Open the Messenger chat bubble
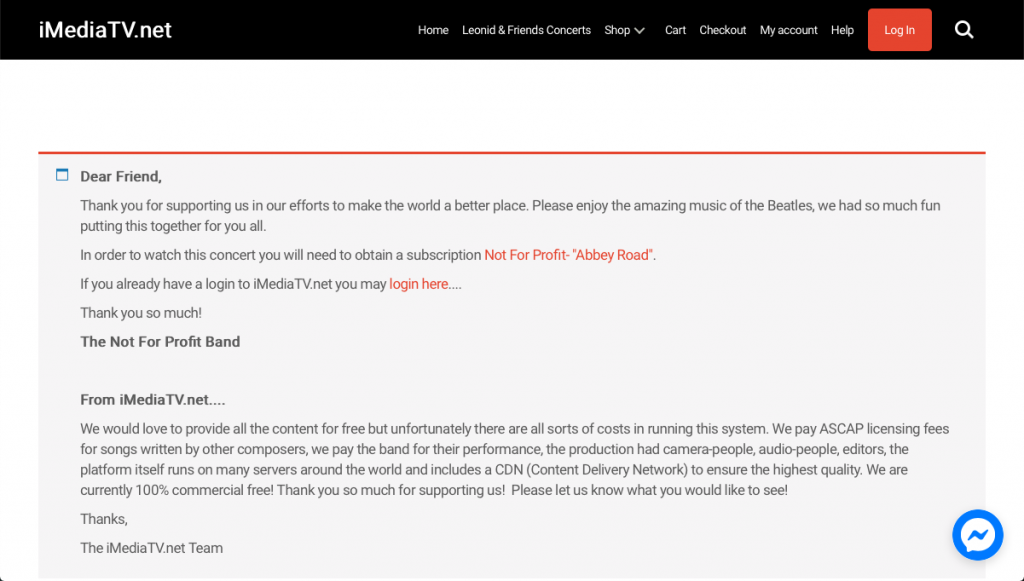The image size is (1024, 581). pyautogui.click(x=977, y=535)
